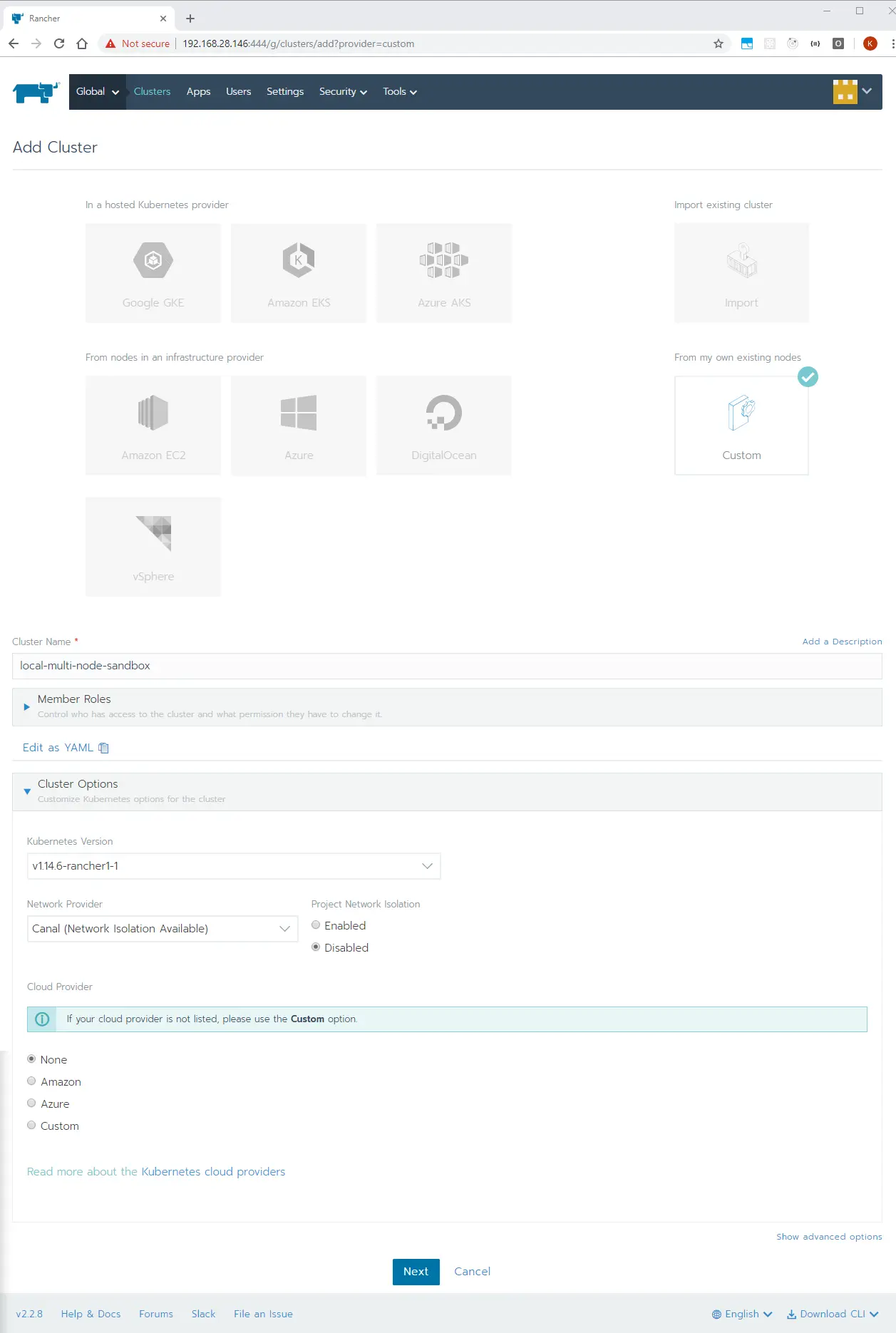
Task: Choose the Amazon EKS provider tile
Action: pos(299,273)
